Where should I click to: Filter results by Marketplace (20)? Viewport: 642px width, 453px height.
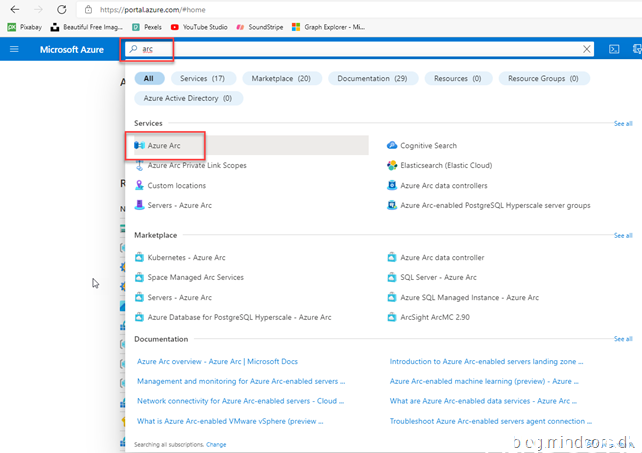[x=280, y=78]
